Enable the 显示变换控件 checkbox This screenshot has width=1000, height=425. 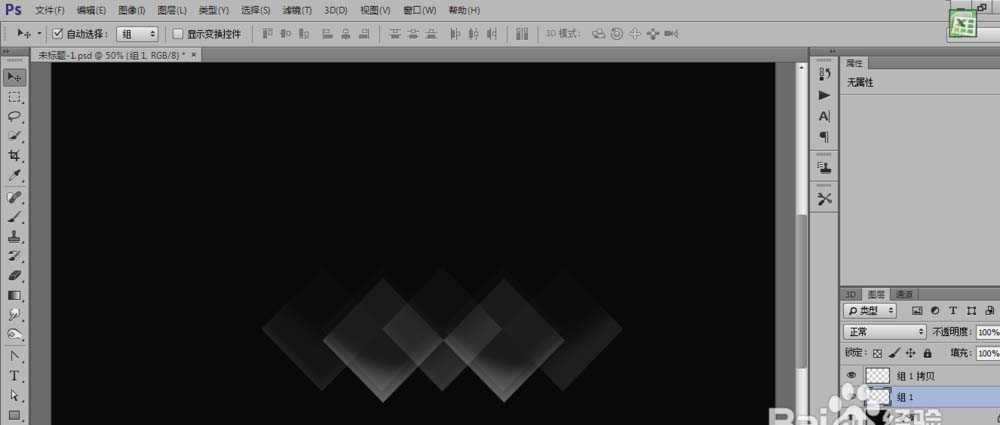(x=178, y=34)
